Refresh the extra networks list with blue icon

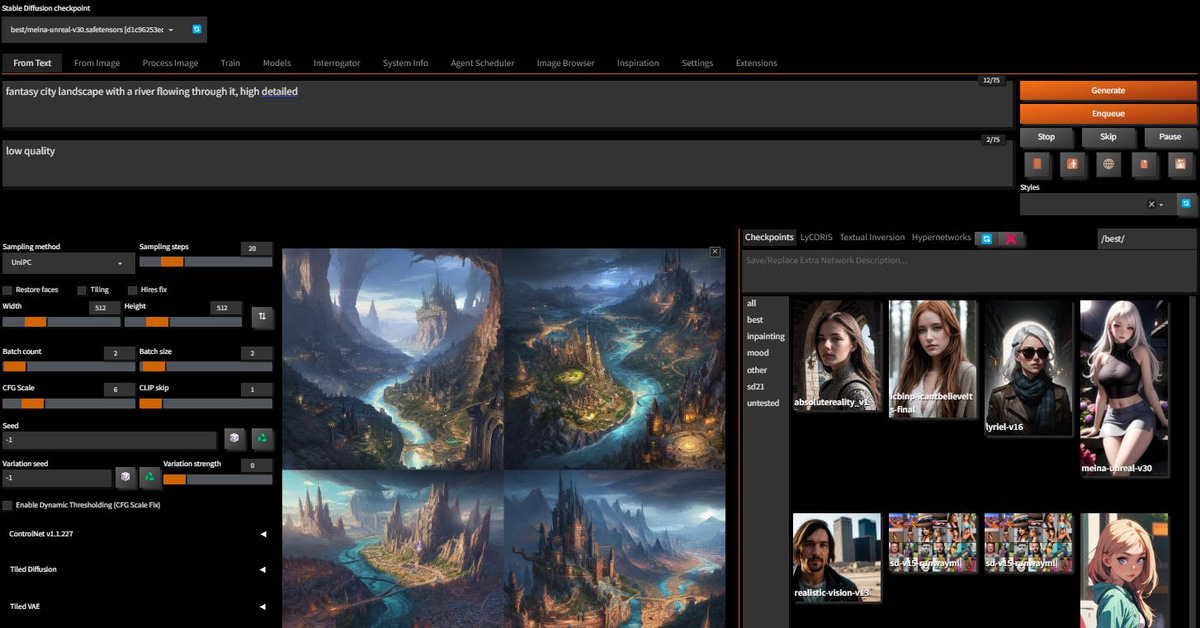coord(986,238)
